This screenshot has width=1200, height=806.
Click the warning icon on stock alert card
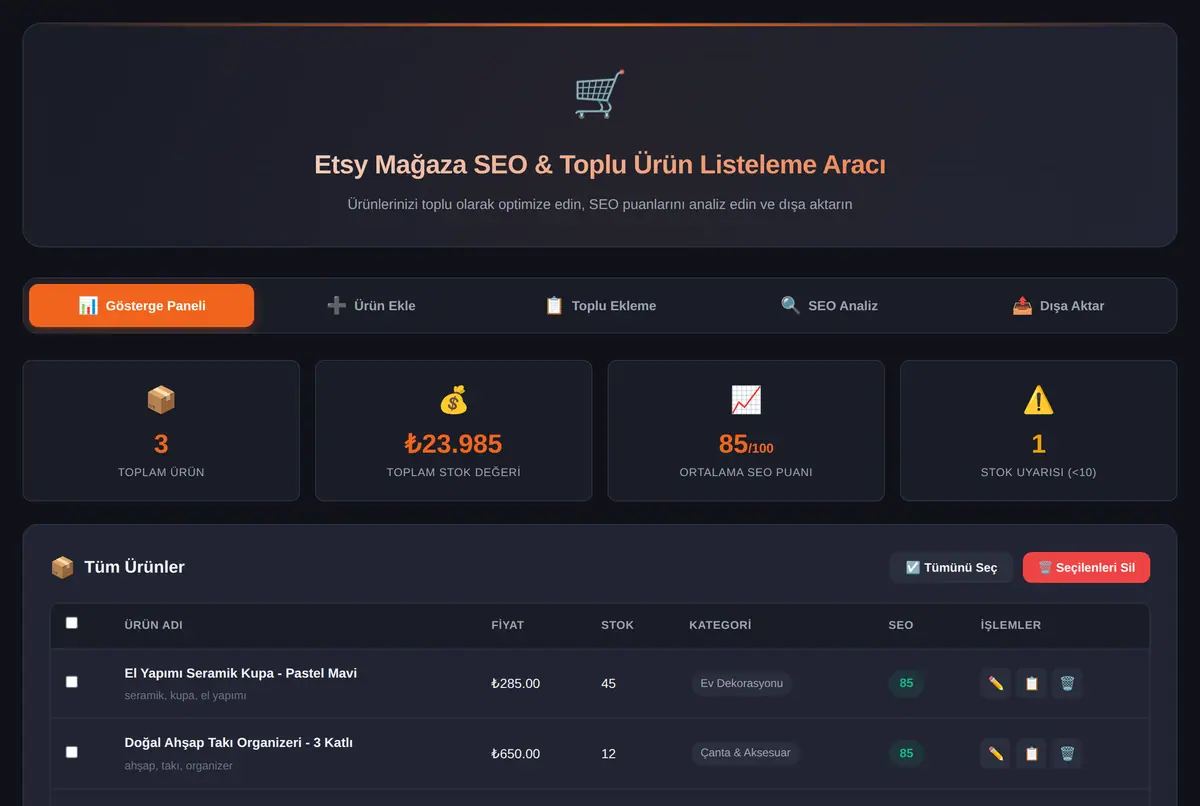point(1038,400)
